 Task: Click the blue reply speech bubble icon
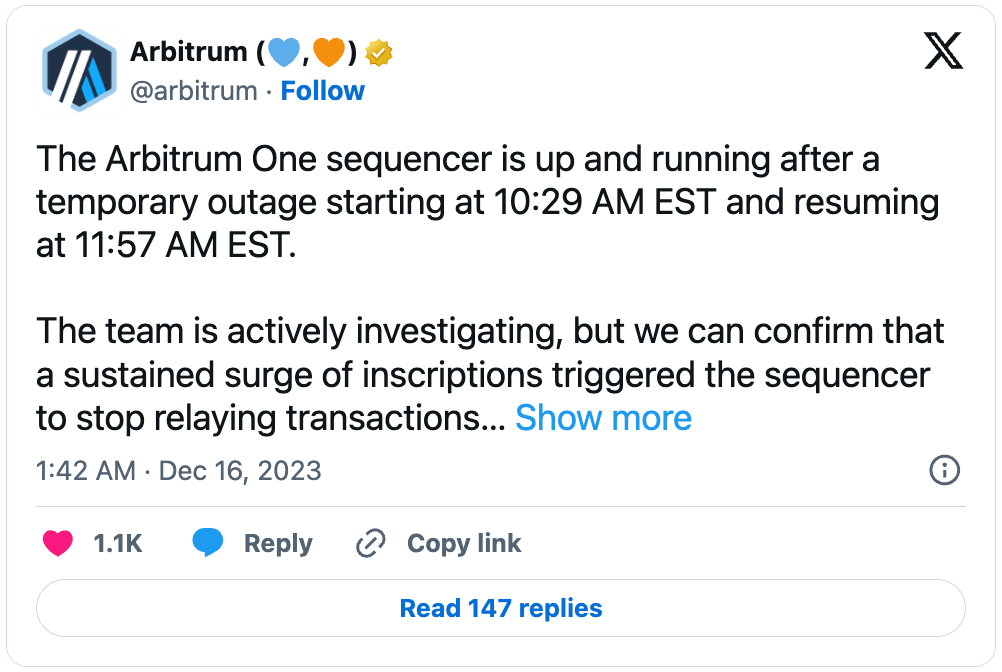click(x=208, y=544)
